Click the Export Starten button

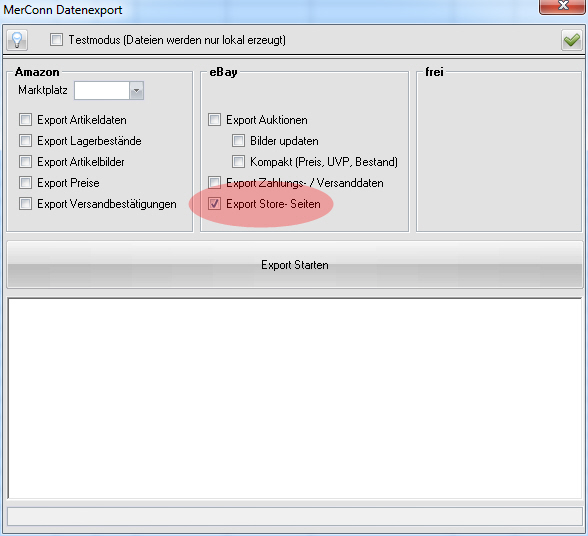tap(295, 265)
